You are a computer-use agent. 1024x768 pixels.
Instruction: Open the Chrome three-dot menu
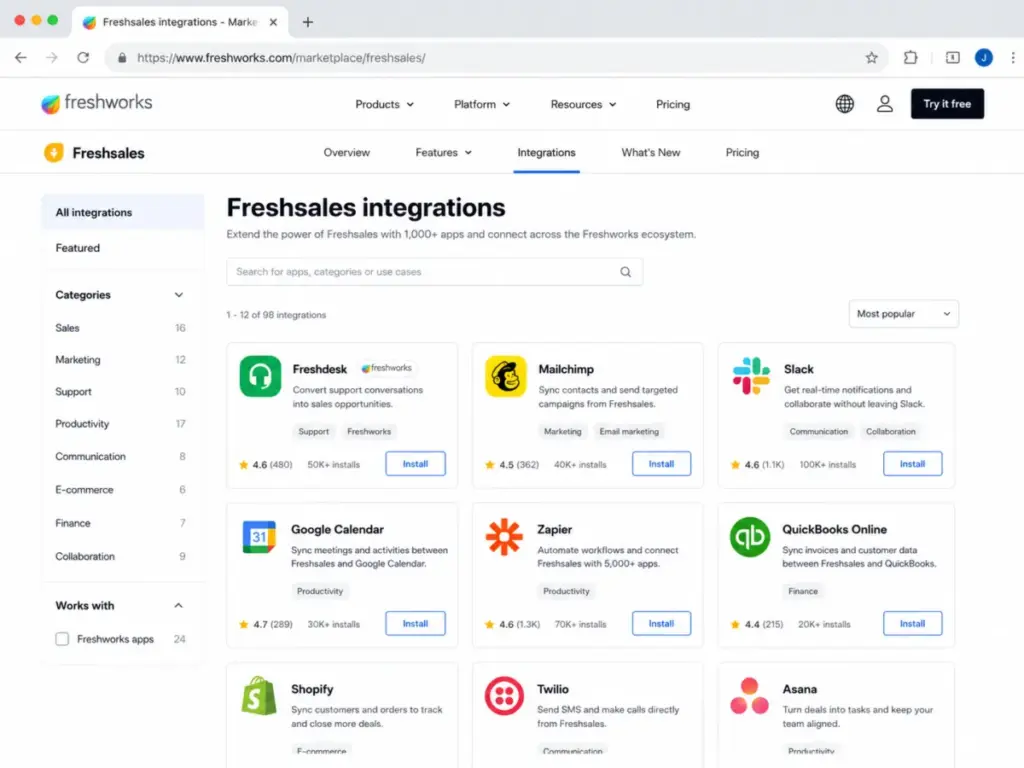point(1013,57)
